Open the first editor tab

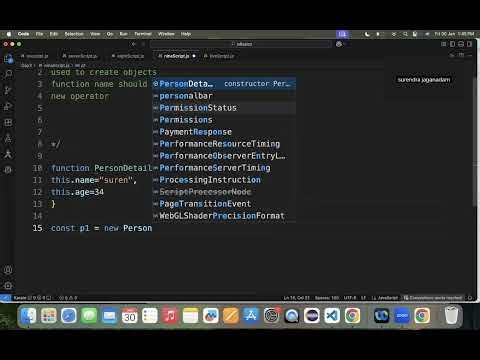coord(35,56)
